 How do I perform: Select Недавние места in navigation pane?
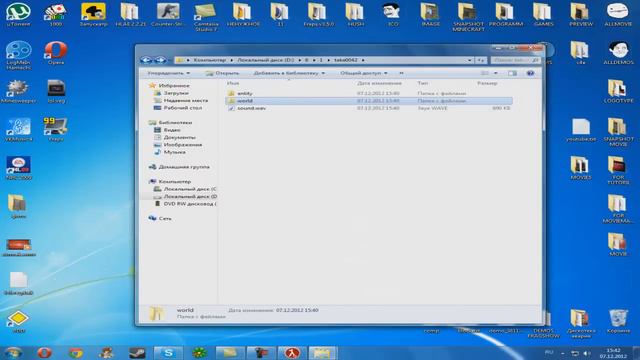point(186,100)
